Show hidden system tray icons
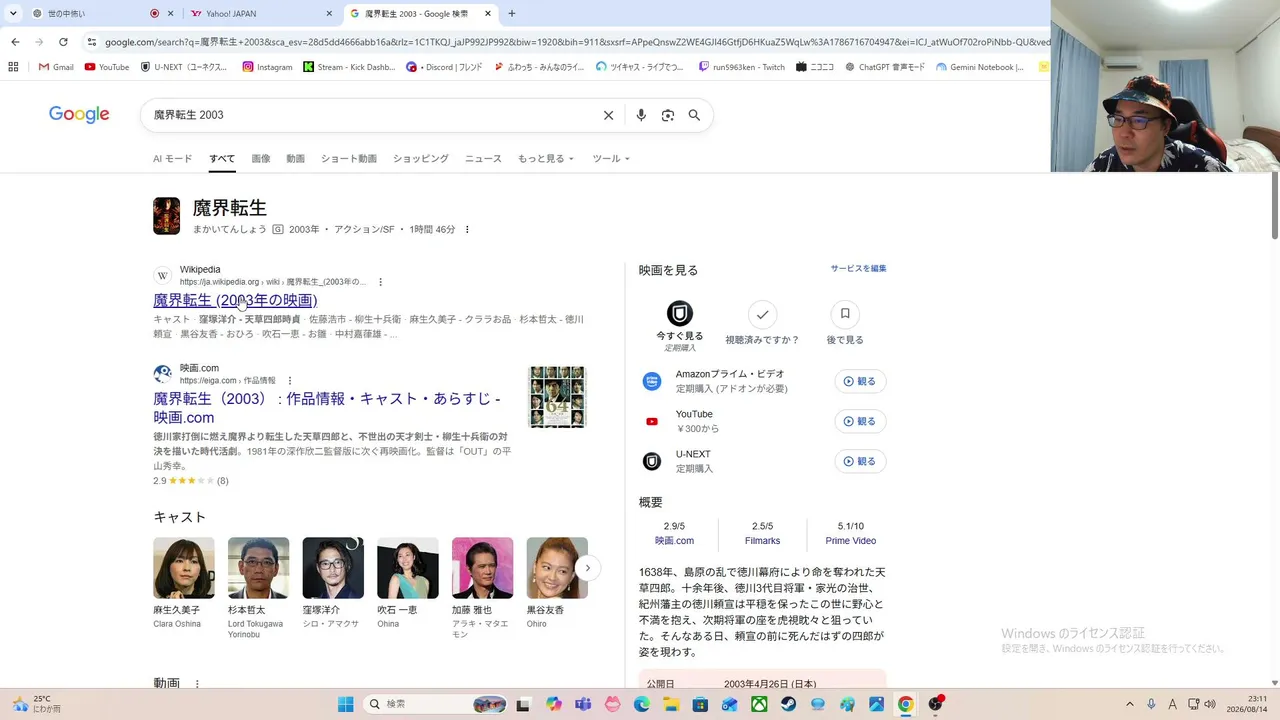This screenshot has height=720, width=1280. (1130, 704)
